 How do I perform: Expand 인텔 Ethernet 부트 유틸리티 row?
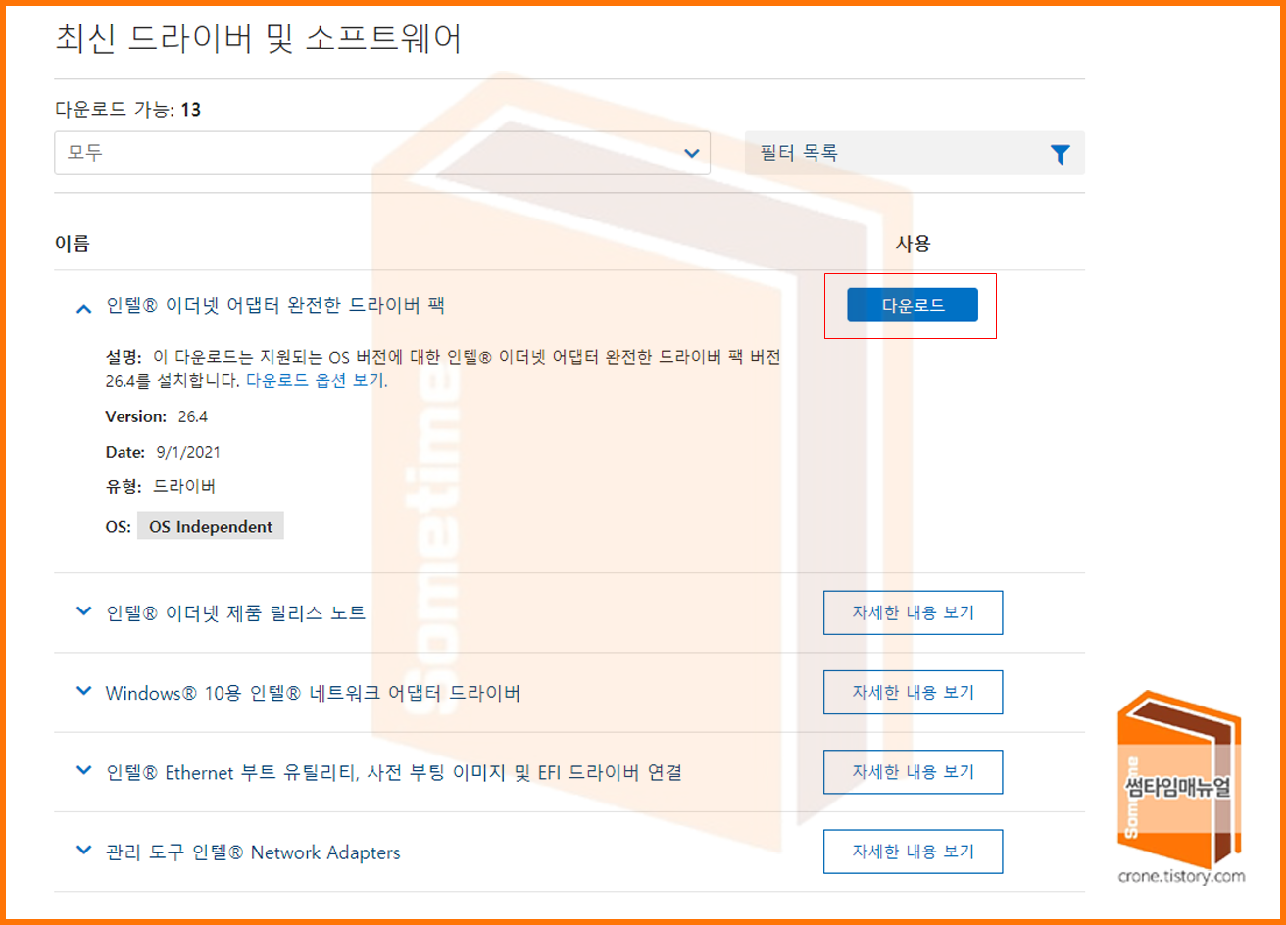pos(83,770)
